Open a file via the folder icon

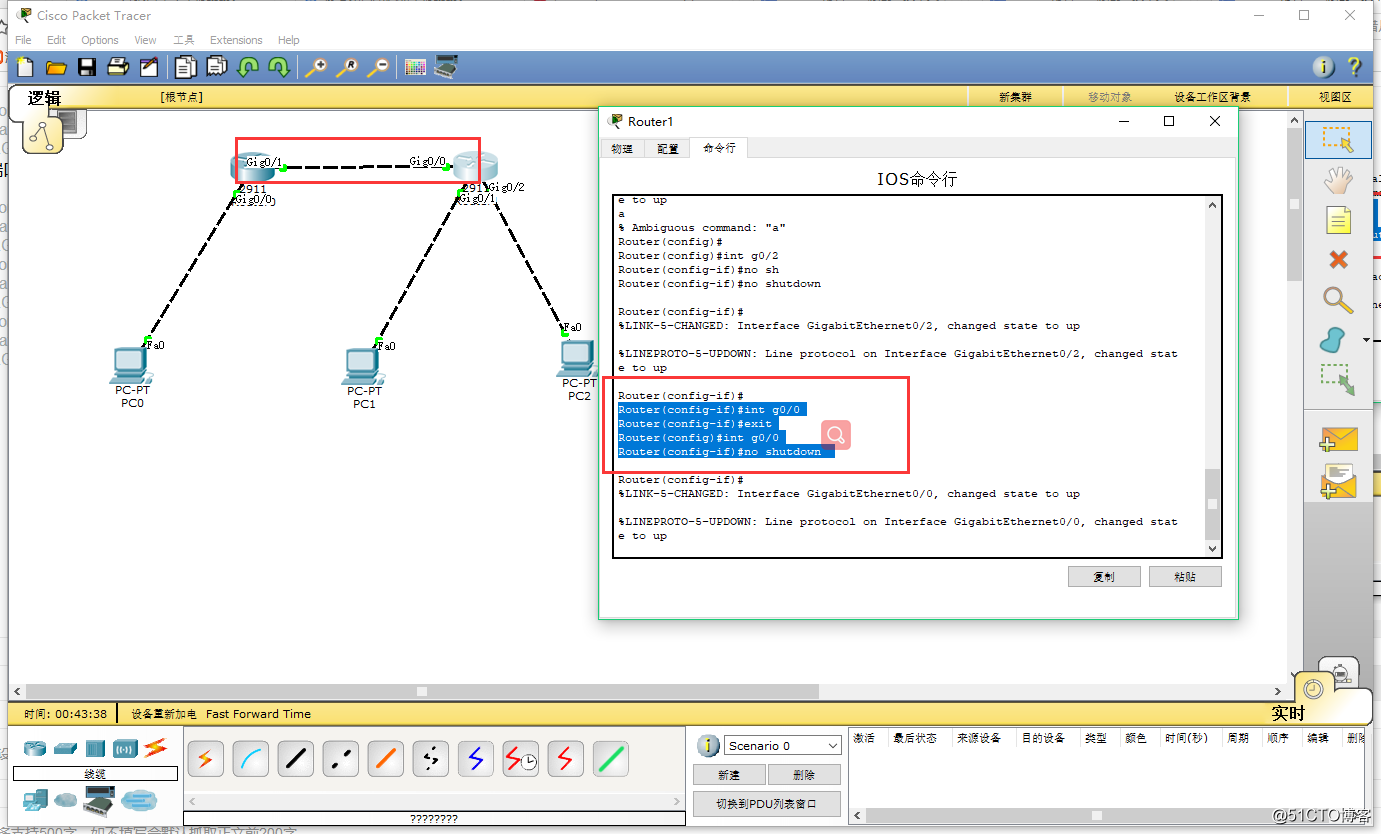pos(56,67)
